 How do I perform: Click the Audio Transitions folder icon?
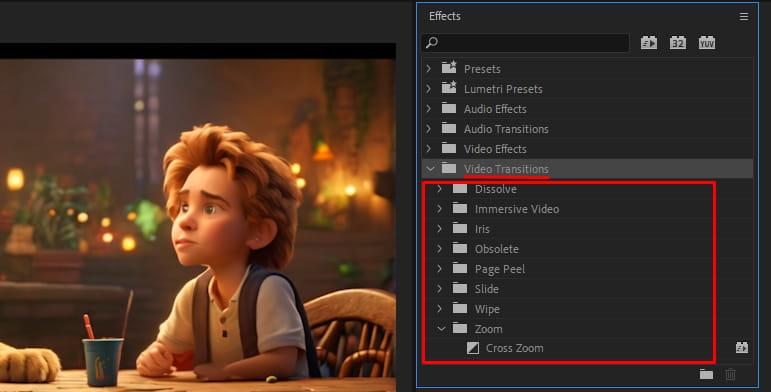[x=449, y=128]
